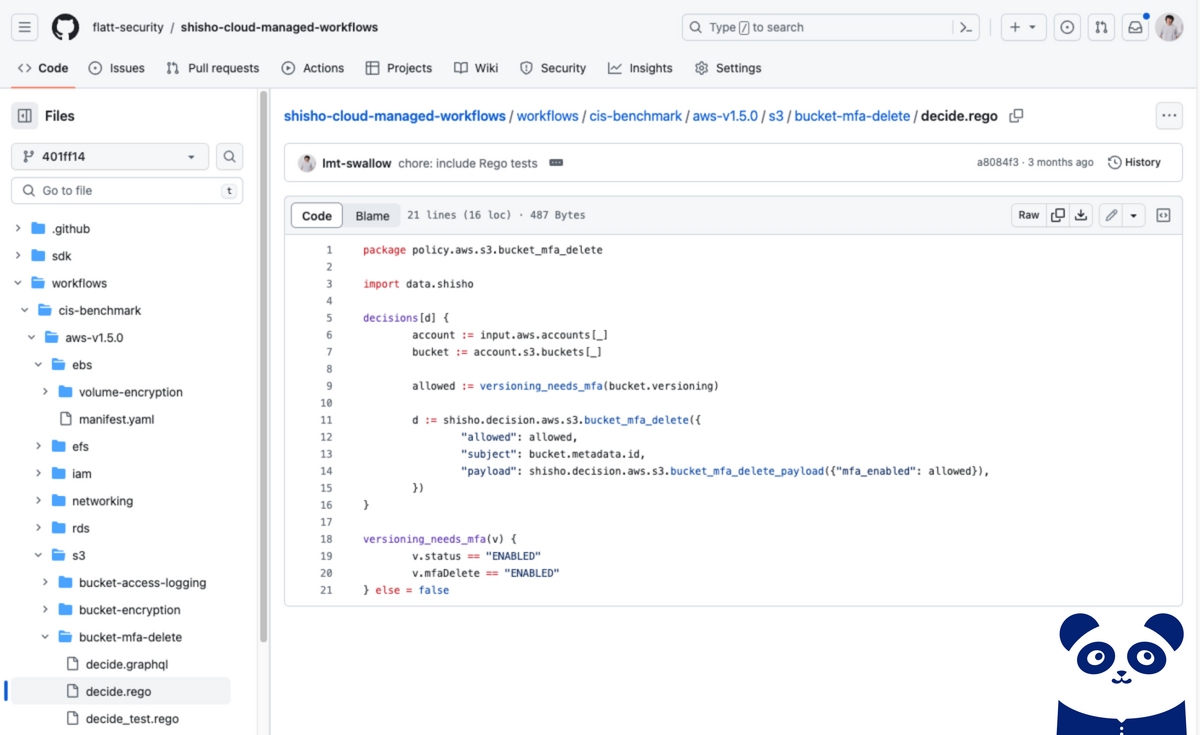The image size is (1200, 735).
Task: Expand the bucket-access-logging folder
Action: tap(46, 582)
